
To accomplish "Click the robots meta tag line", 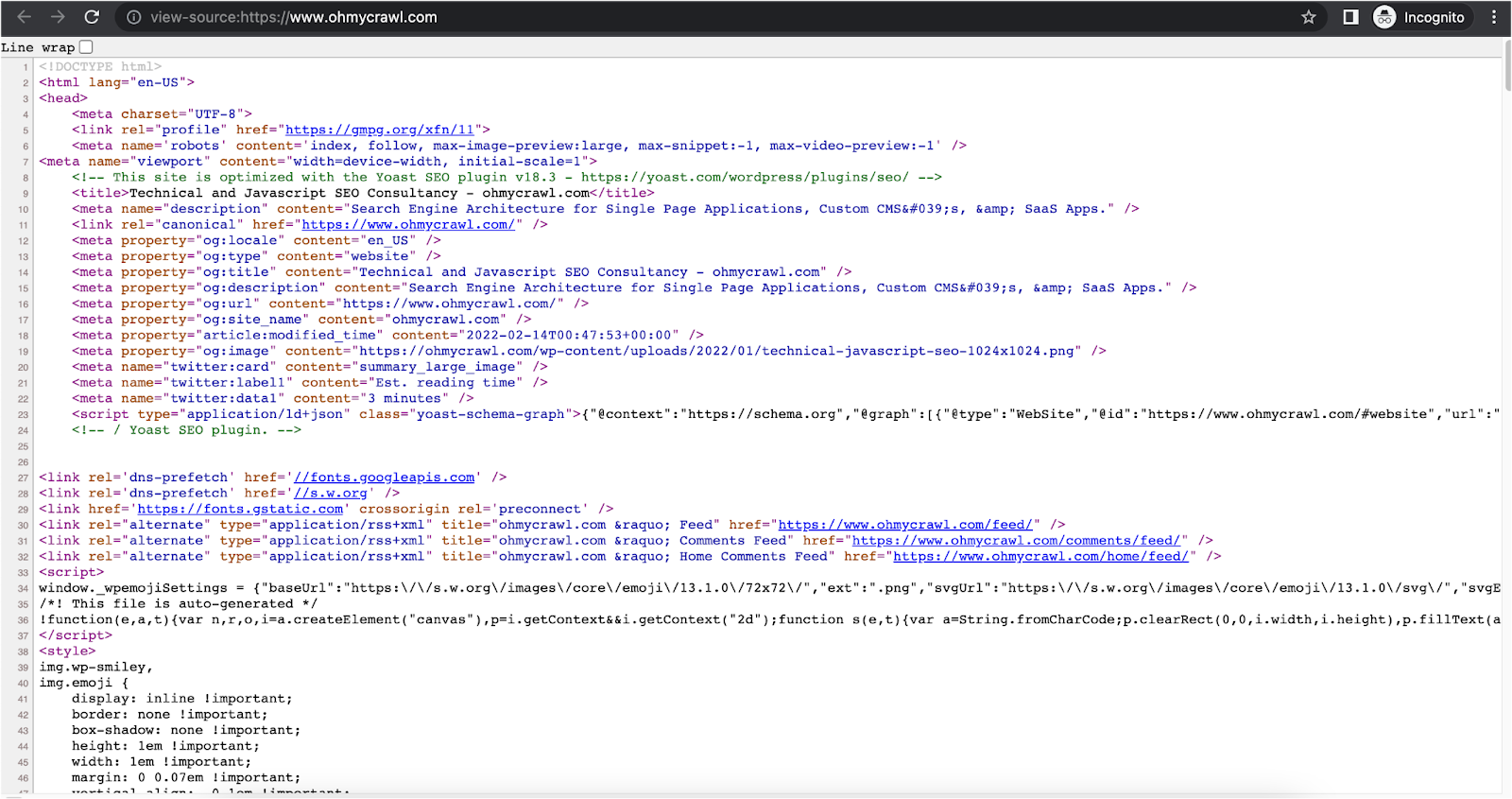I will pos(519,146).
